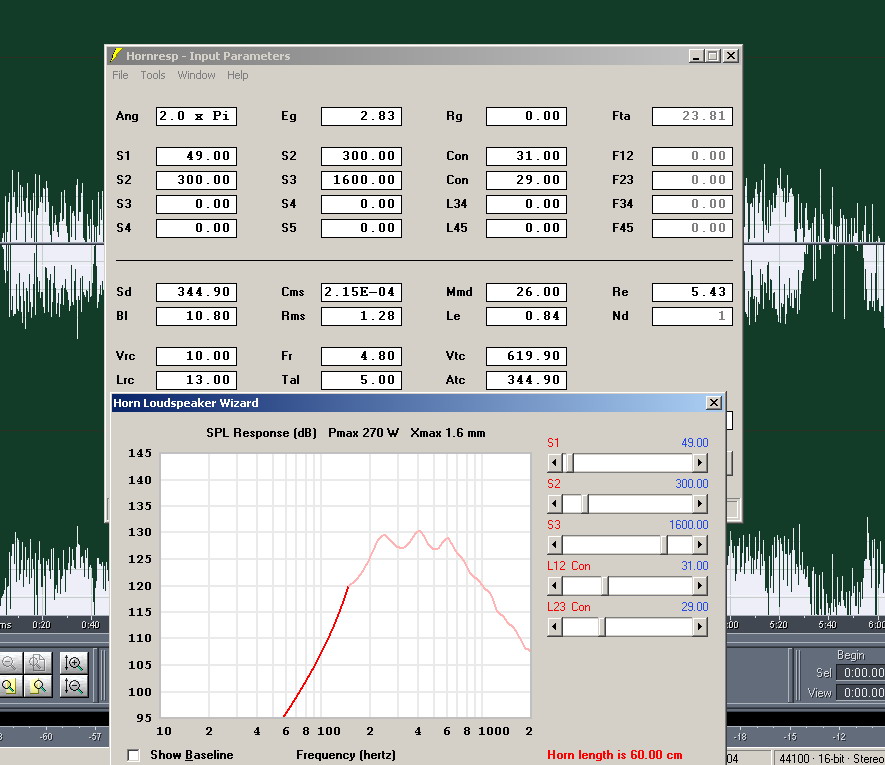This screenshot has height=765, width=885.
Task: Click the greyed zoom out horizontally icon
Action: [10, 662]
